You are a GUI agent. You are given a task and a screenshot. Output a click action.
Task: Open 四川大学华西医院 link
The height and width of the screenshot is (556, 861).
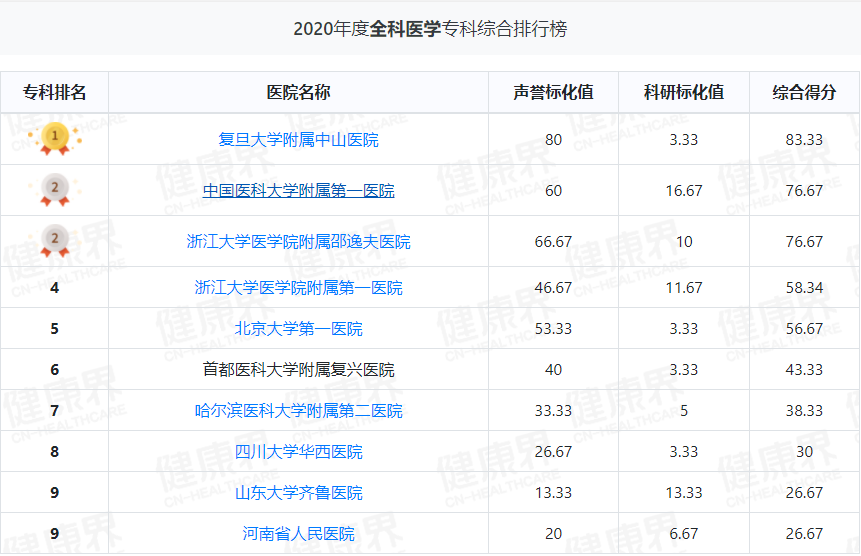coord(298,452)
